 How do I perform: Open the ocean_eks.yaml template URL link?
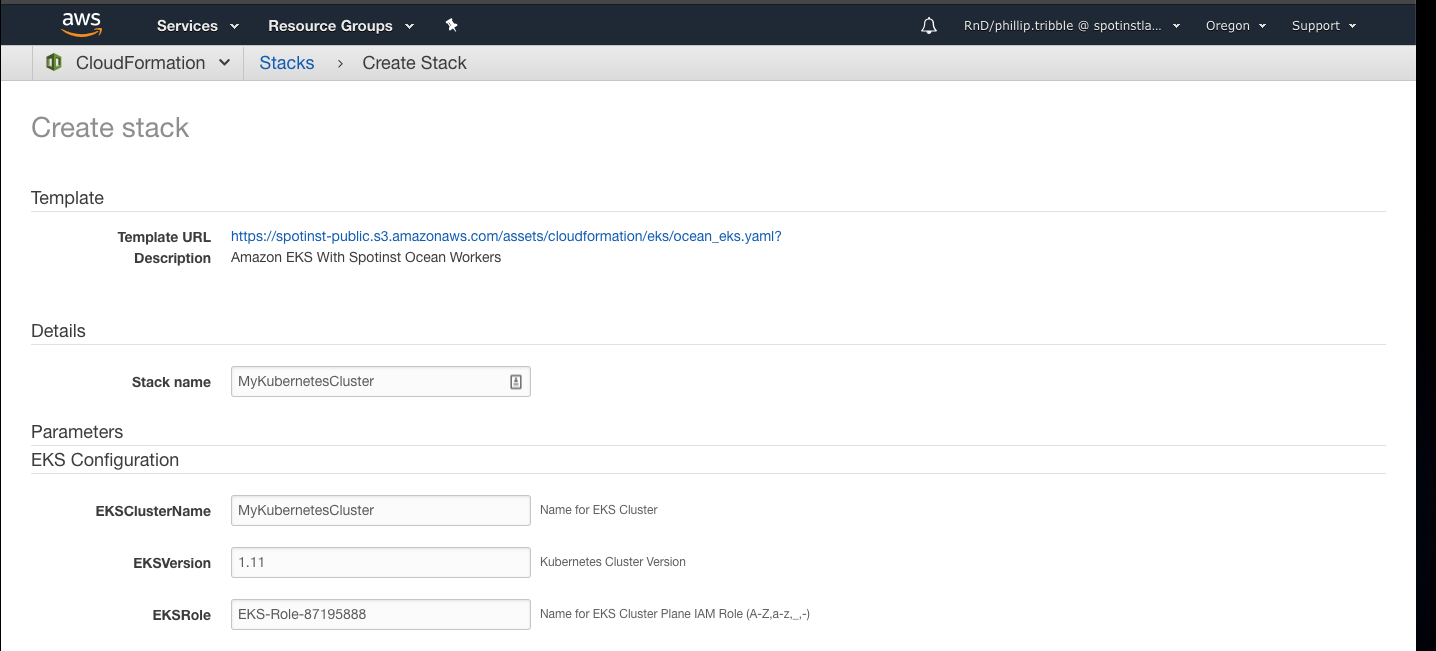click(x=505, y=237)
